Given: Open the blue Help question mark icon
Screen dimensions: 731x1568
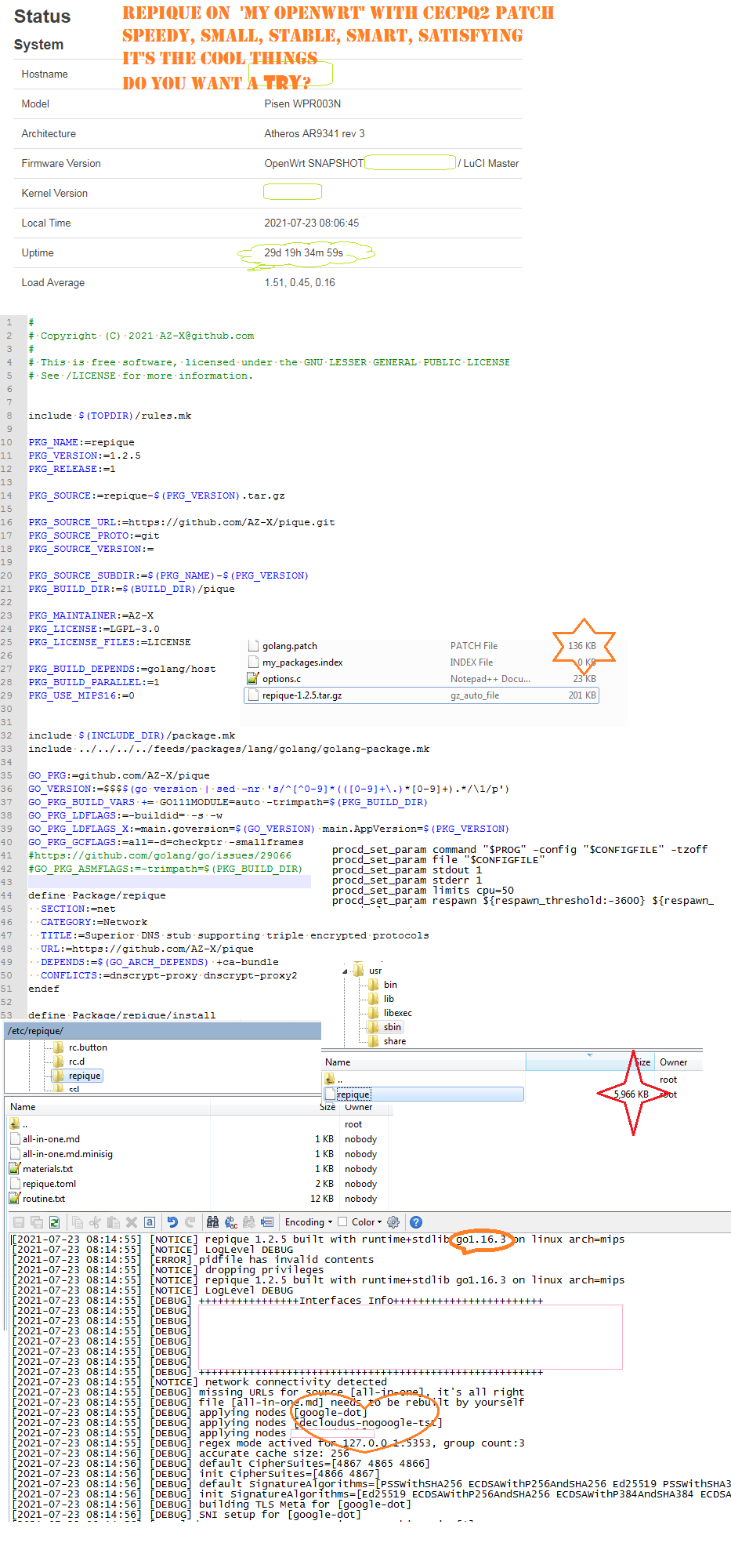Looking at the screenshot, I should [416, 1221].
